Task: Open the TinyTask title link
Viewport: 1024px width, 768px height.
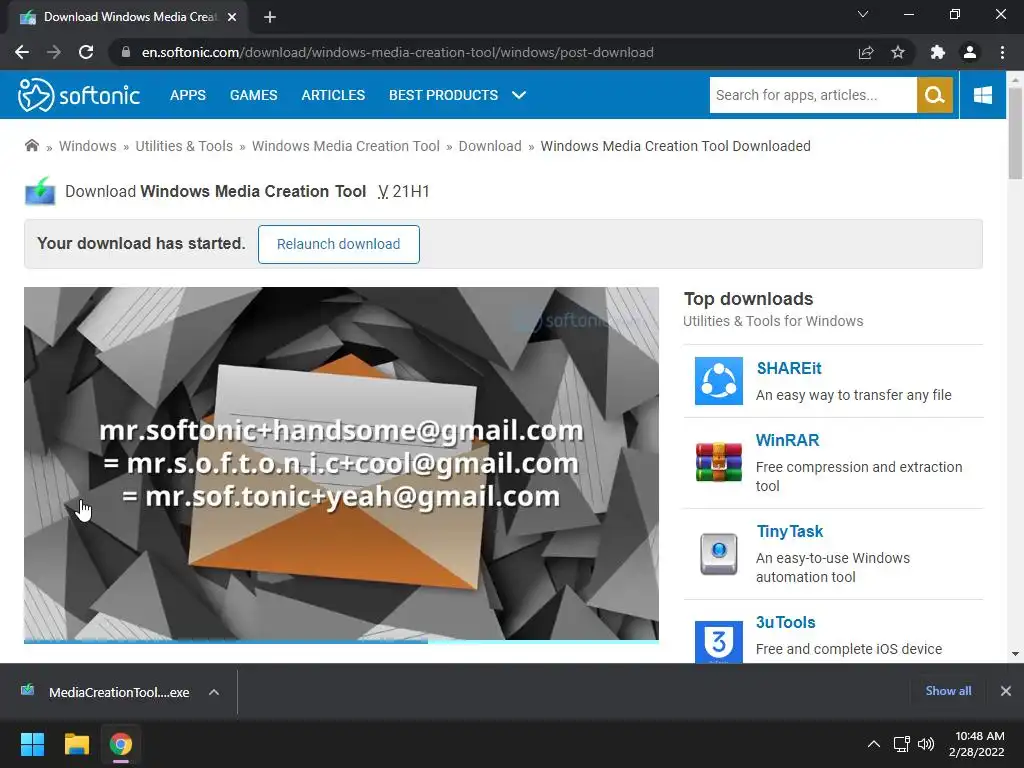Action: [790, 532]
